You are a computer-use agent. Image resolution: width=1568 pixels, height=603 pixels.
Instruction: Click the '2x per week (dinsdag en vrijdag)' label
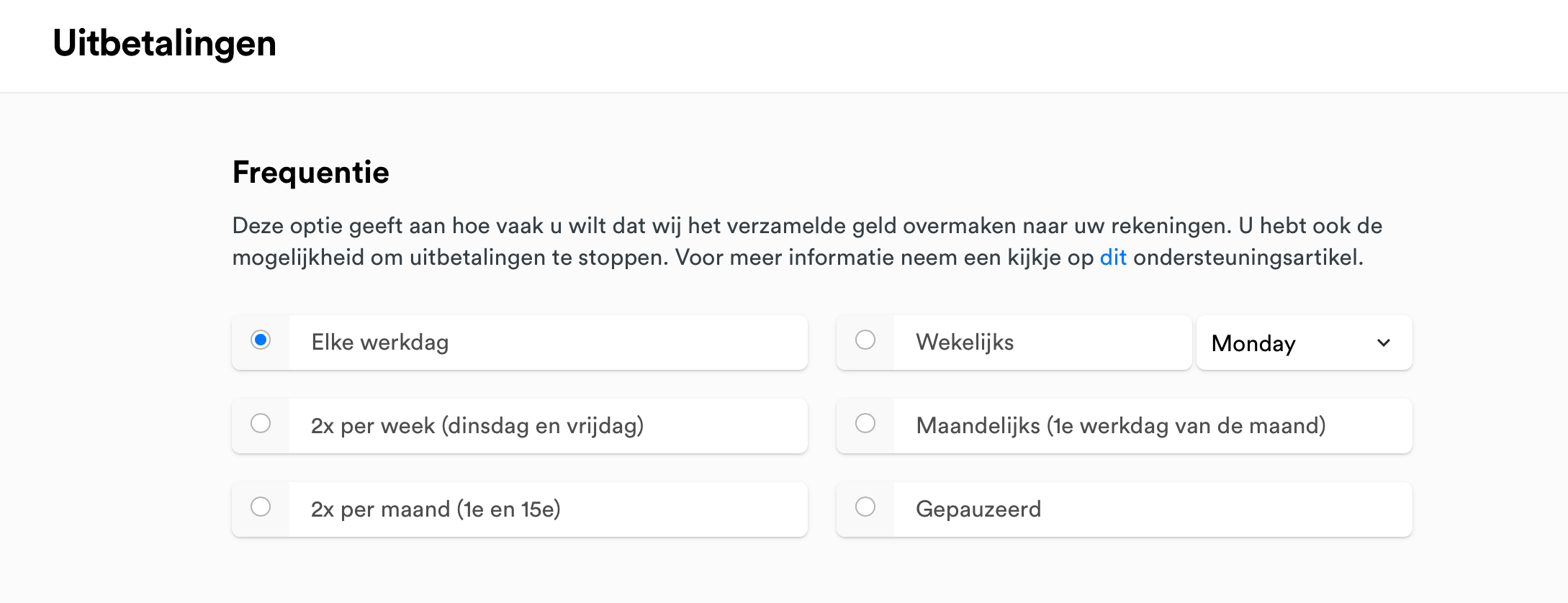(x=477, y=426)
